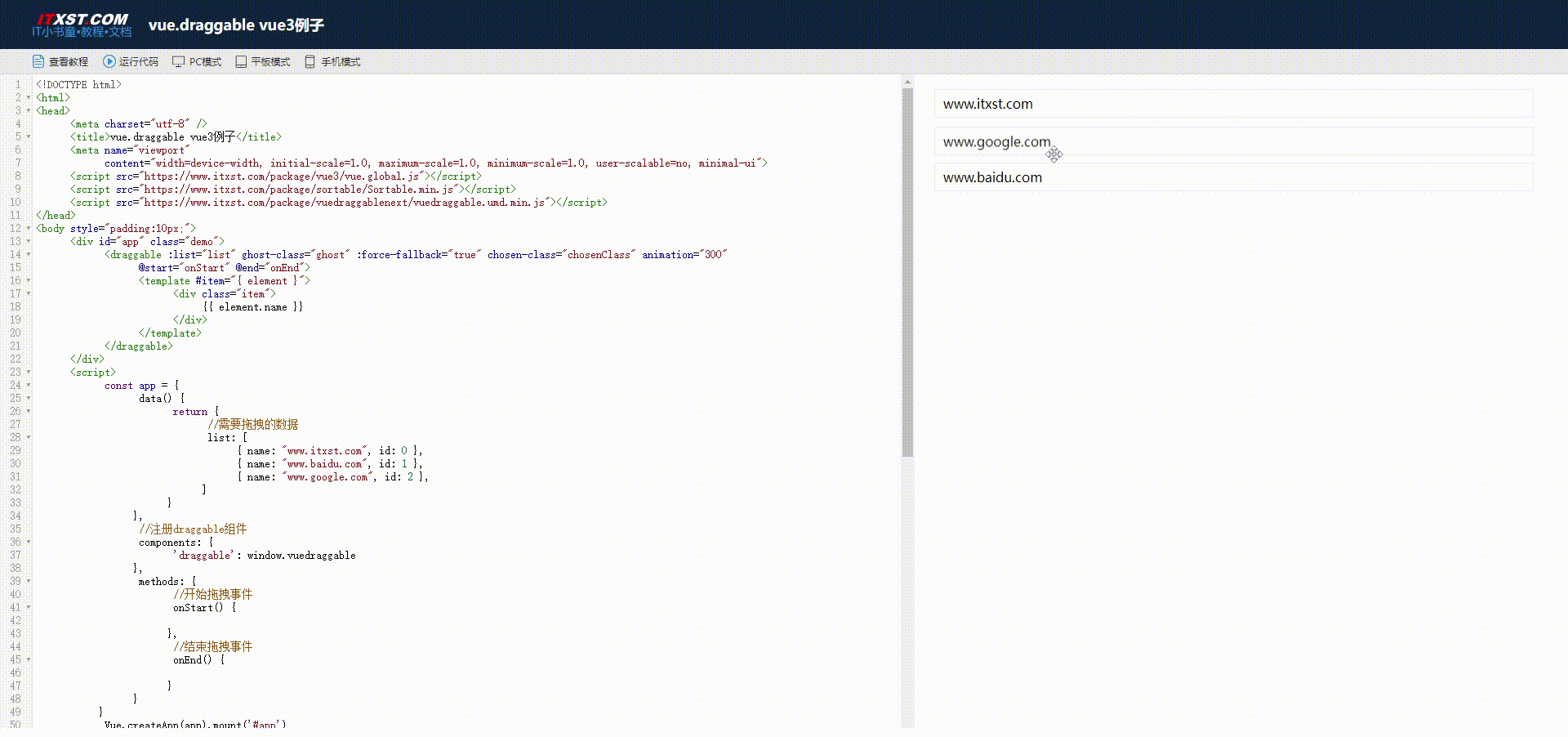This screenshot has height=737, width=1568.
Task: Open the 查看教程 document icon
Action: coord(38,61)
